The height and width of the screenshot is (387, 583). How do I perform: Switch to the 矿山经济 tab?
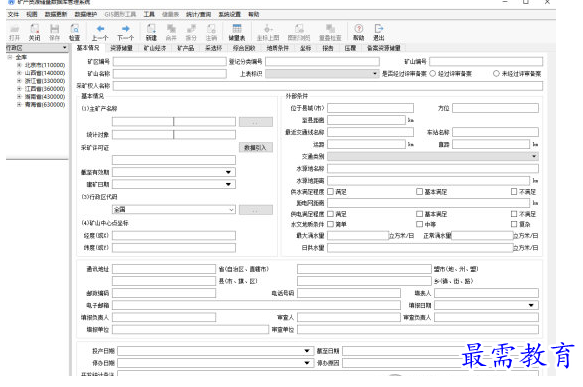point(155,48)
